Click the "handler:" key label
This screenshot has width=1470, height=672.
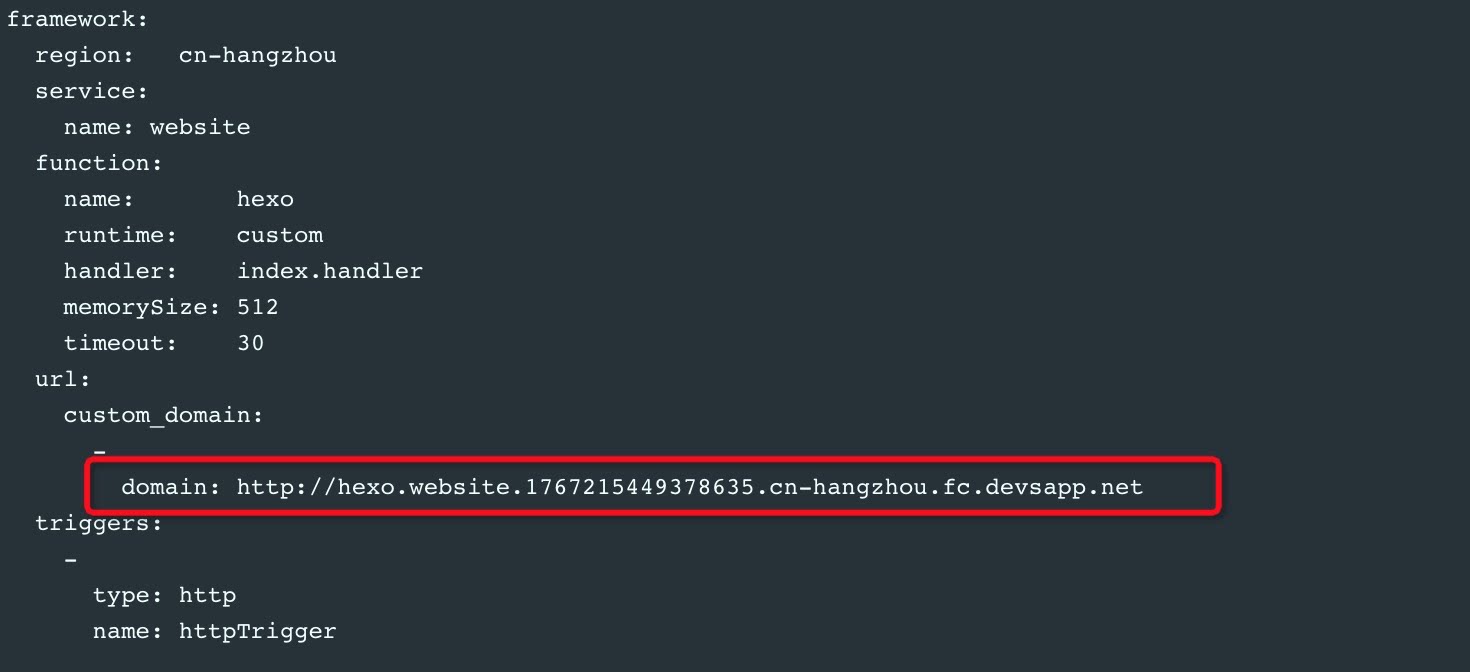[120, 271]
